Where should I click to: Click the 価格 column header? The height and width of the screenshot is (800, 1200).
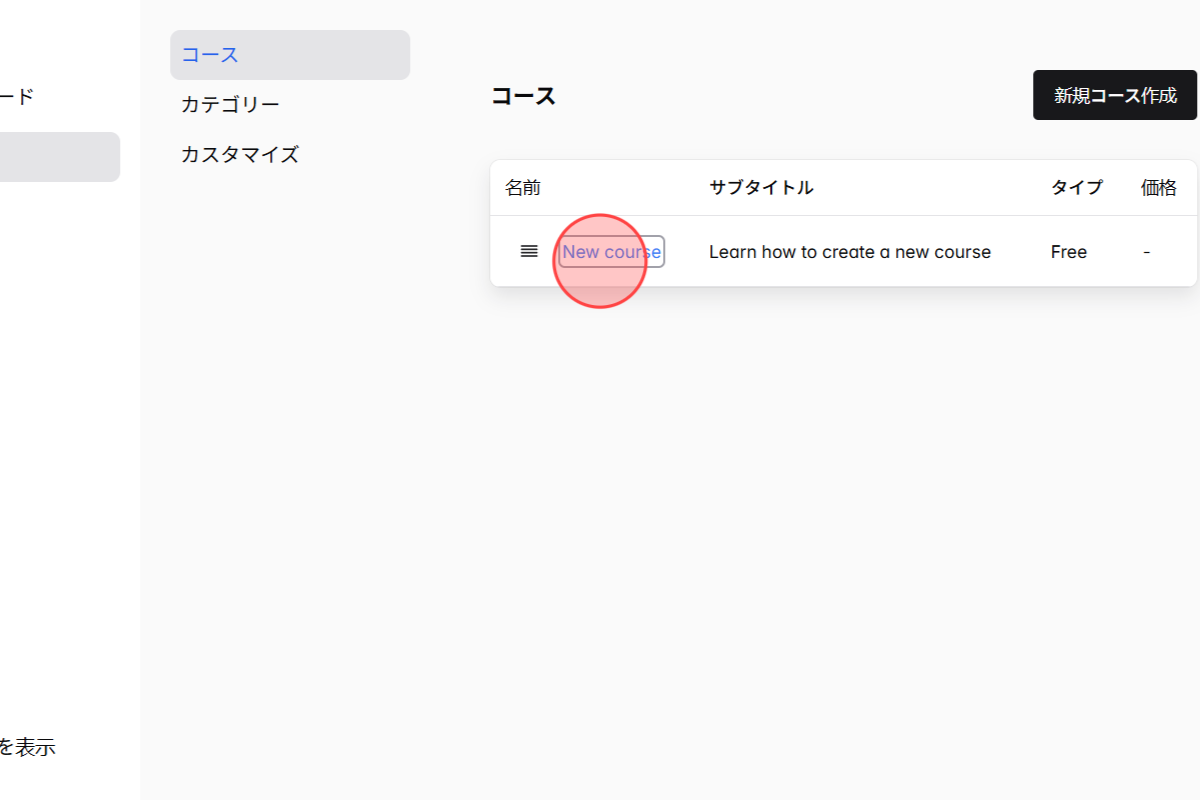pyautogui.click(x=1158, y=187)
